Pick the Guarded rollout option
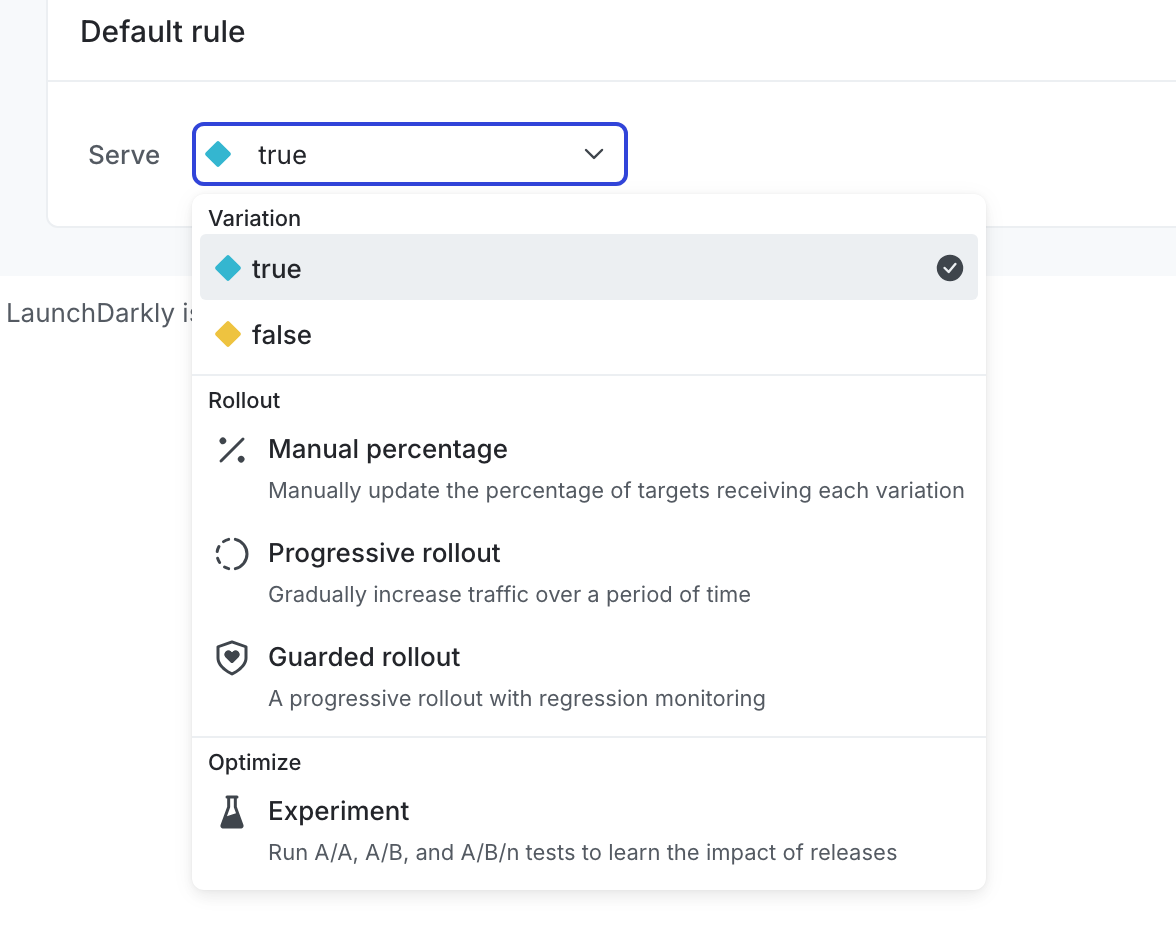The image size is (1176, 944). click(364, 658)
